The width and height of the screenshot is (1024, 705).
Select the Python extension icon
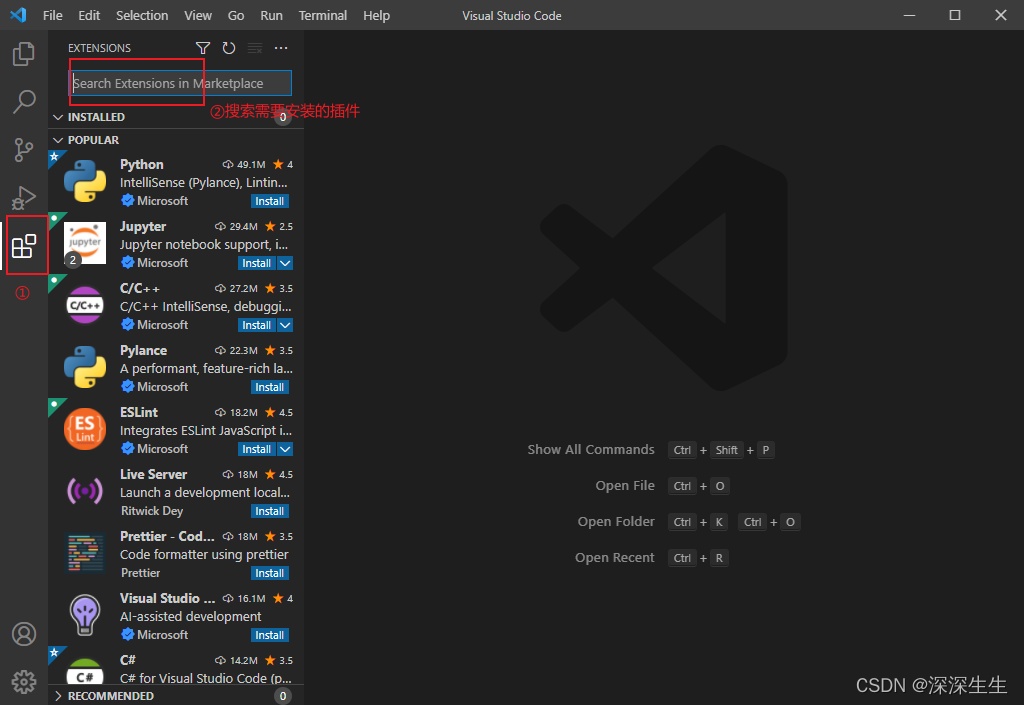tap(85, 181)
